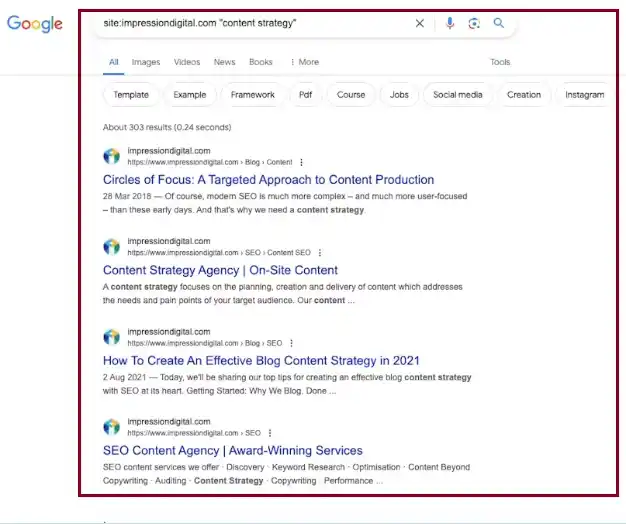Viewport: 626px width, 524px height.
Task: Open Circles of Focus result link
Action: point(268,180)
